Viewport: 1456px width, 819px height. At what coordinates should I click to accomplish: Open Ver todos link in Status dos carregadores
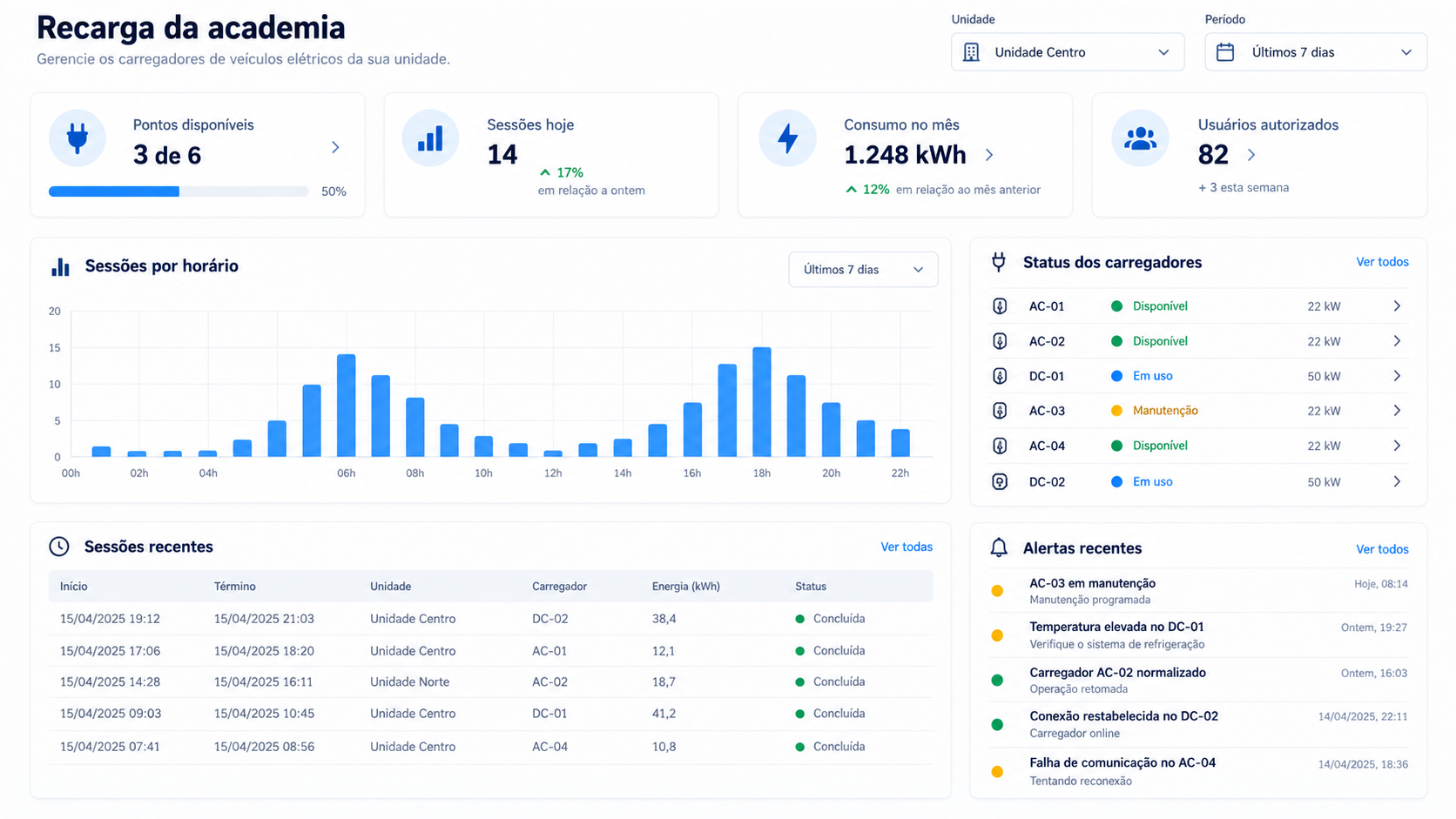click(x=1382, y=262)
